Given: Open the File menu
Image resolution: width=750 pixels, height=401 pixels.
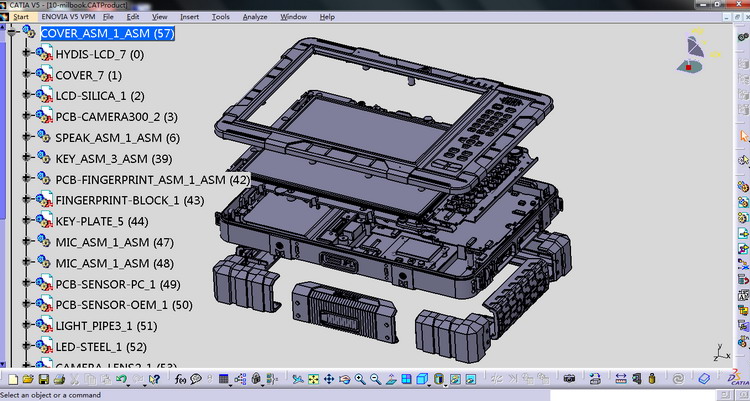Looking at the screenshot, I should point(109,17).
